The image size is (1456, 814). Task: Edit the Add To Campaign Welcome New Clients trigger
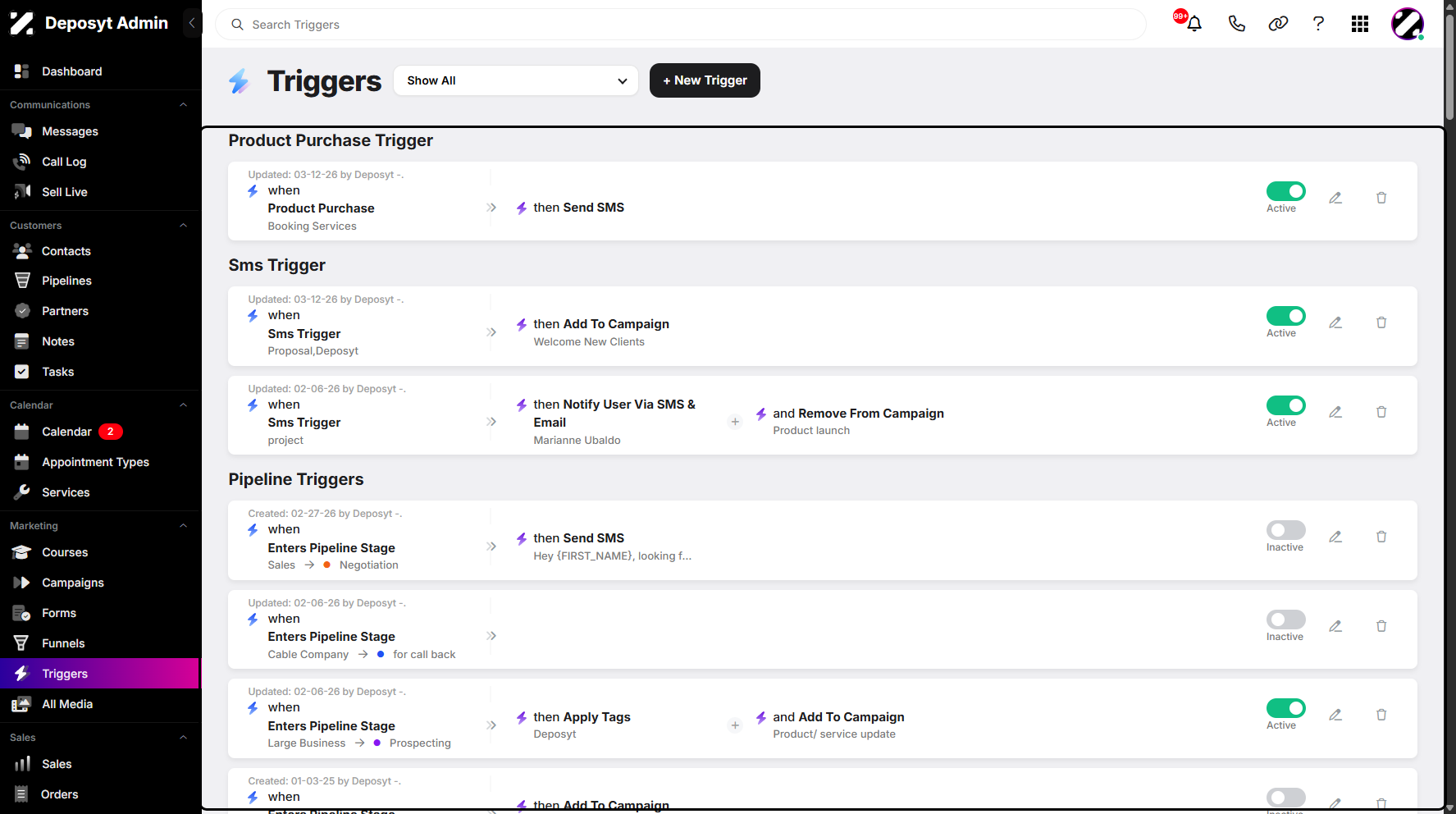tap(1335, 322)
